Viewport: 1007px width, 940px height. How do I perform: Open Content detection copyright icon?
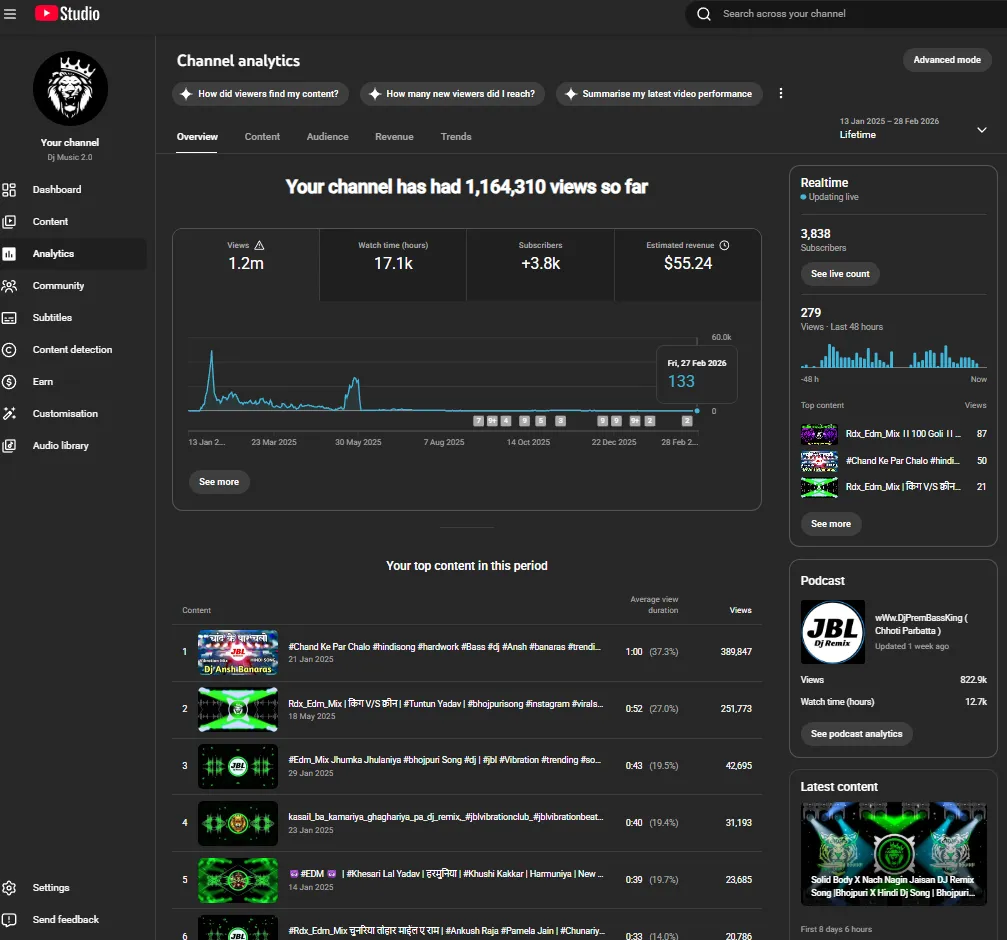pyautogui.click(x=9, y=350)
